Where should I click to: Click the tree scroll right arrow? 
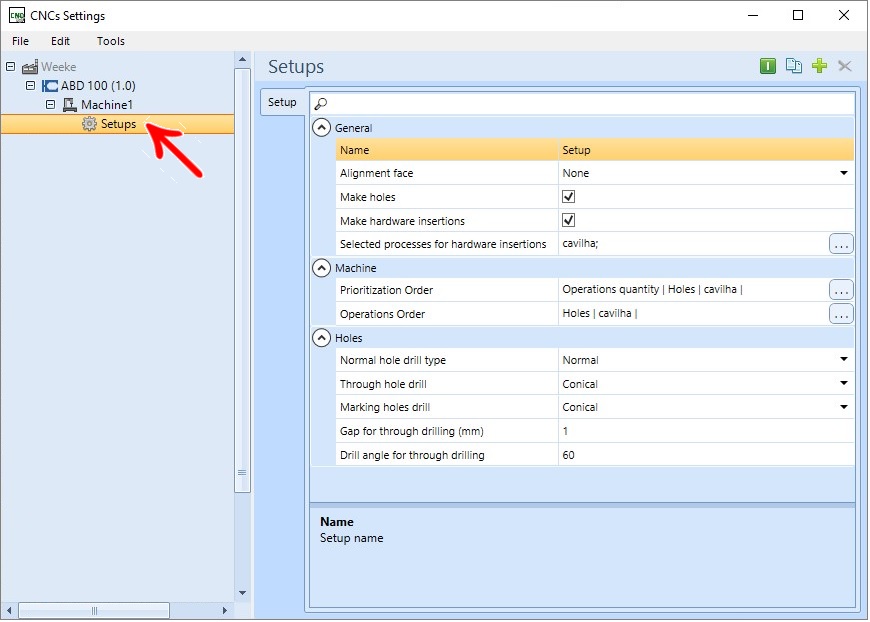pos(225,610)
